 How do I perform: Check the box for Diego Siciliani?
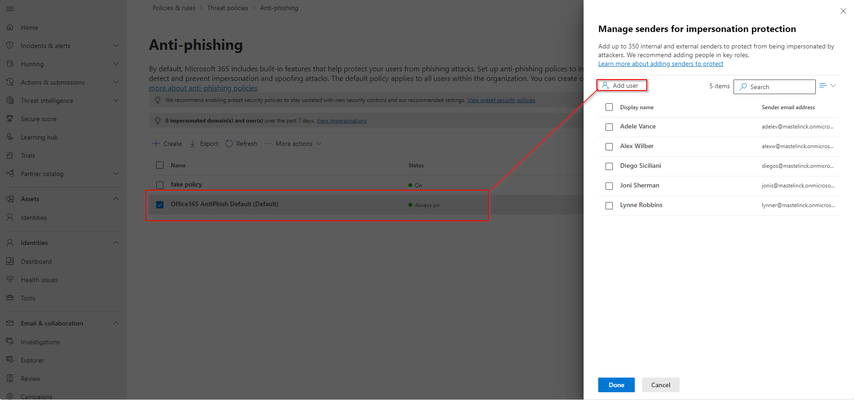(609, 166)
